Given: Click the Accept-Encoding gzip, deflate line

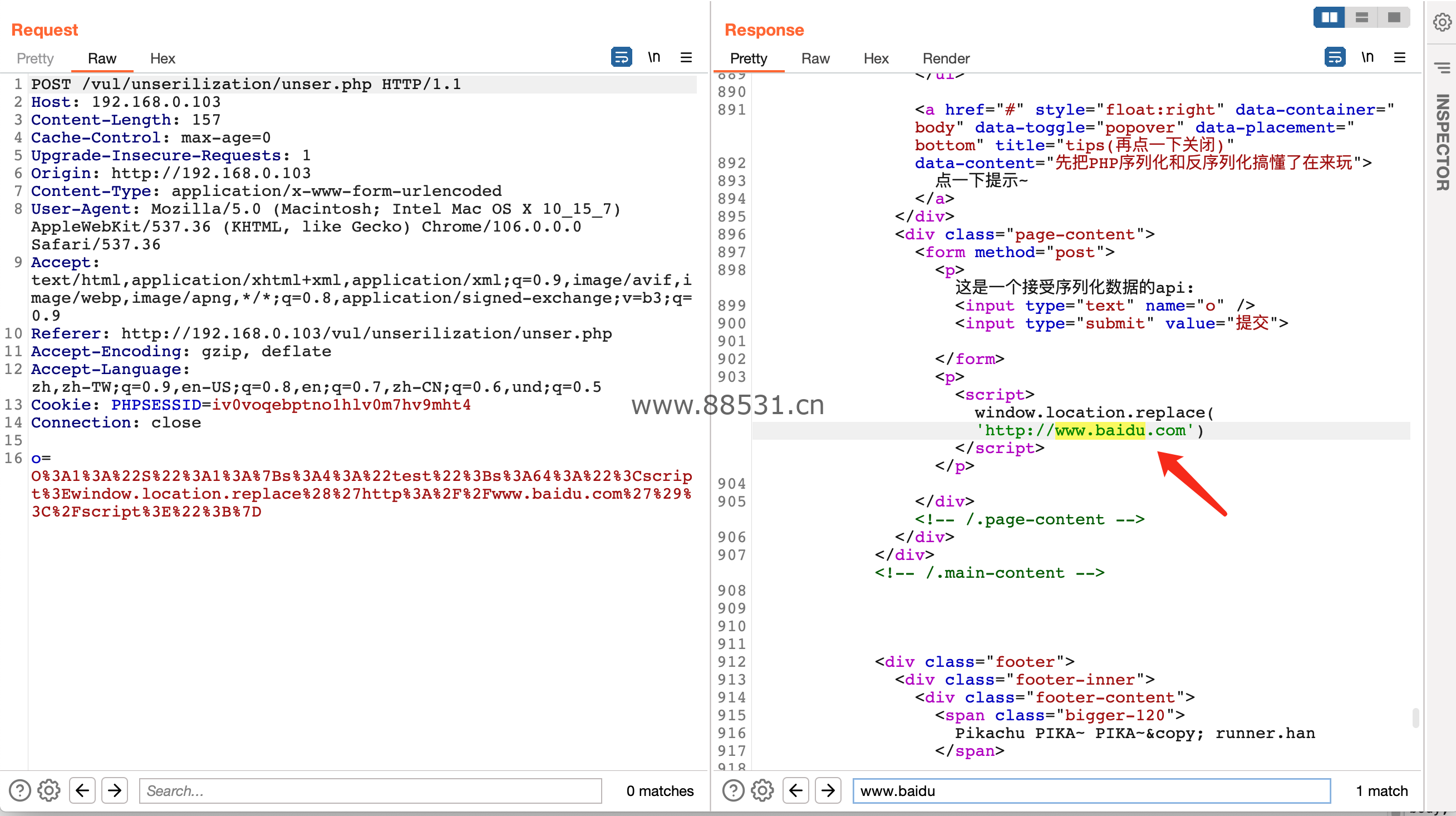Looking at the screenshot, I should [x=181, y=351].
